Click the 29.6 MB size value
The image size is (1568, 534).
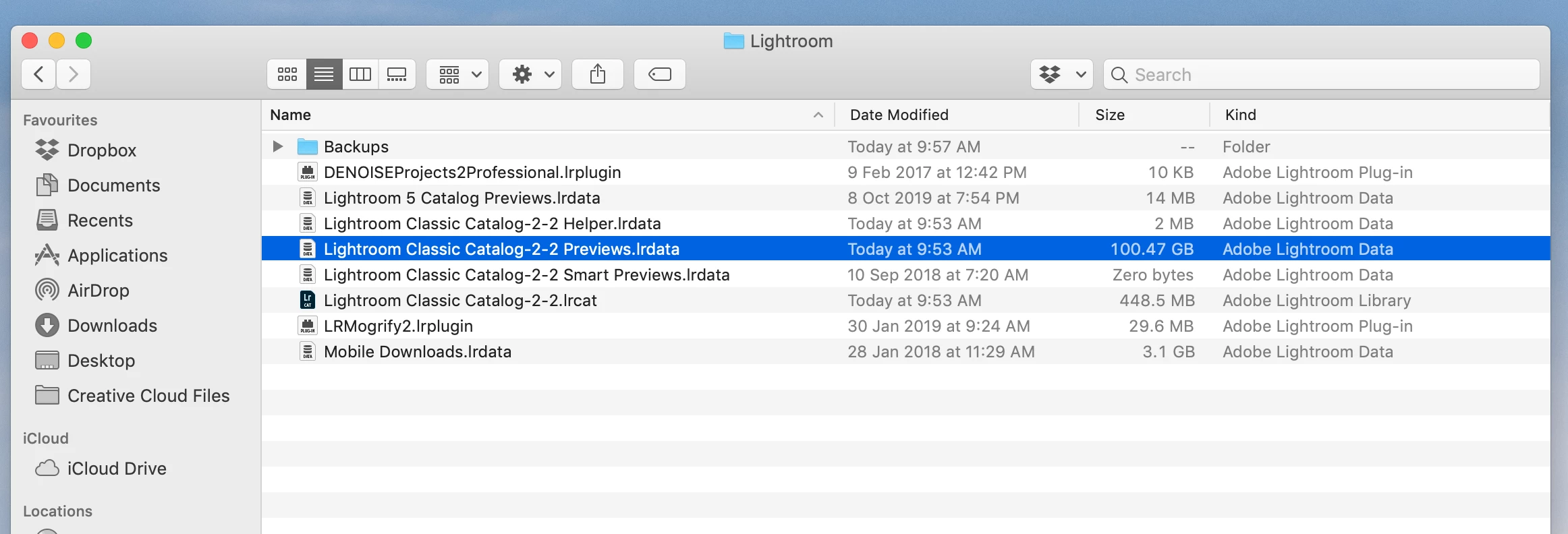click(x=1161, y=326)
